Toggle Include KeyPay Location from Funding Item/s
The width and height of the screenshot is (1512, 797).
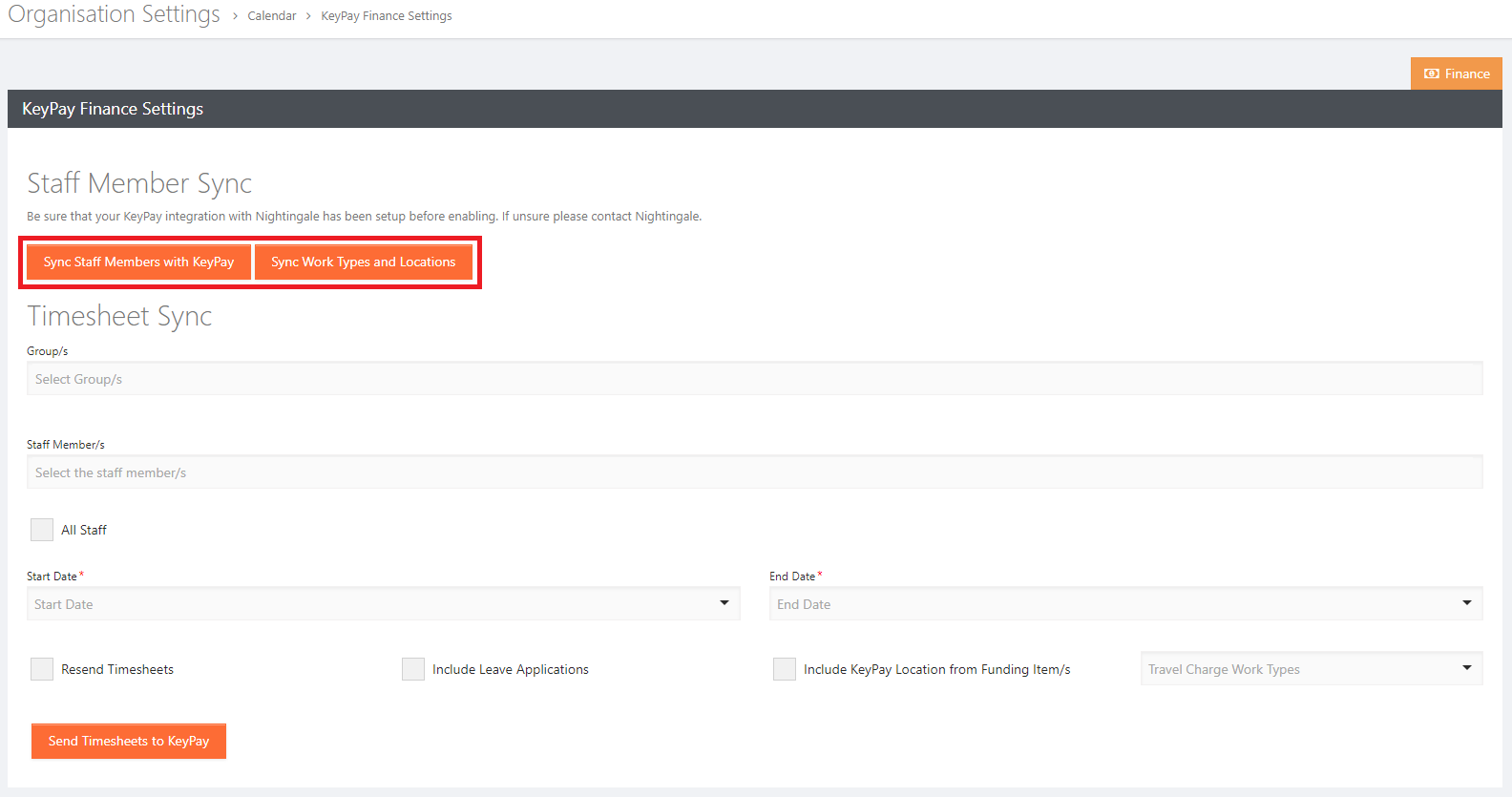tap(785, 669)
